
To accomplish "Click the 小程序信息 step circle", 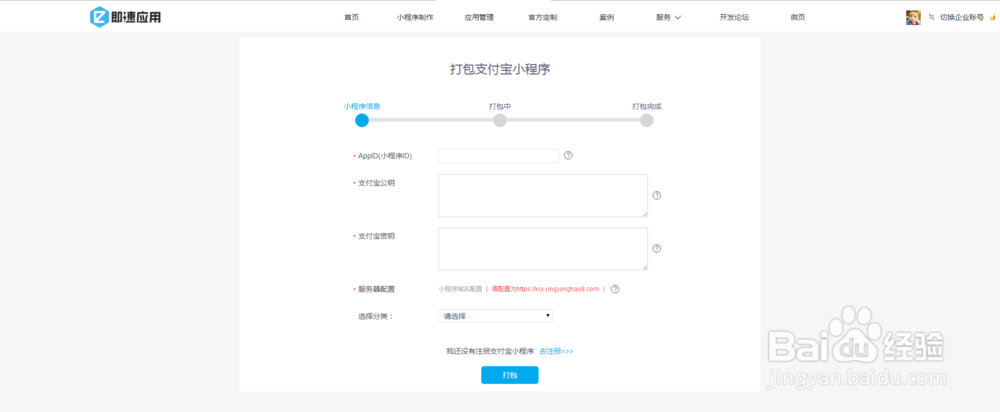I will click(362, 120).
